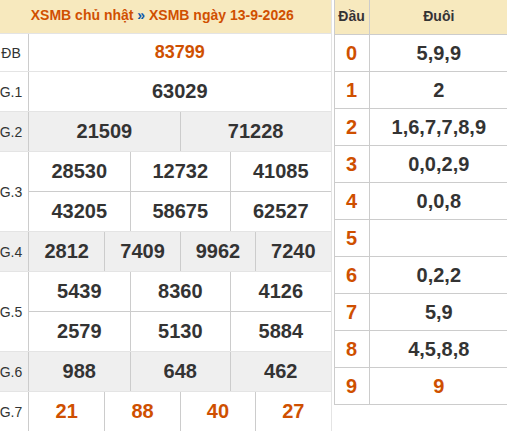Select G.7 number 88
This screenshot has height=431, width=507.
click(x=142, y=411)
